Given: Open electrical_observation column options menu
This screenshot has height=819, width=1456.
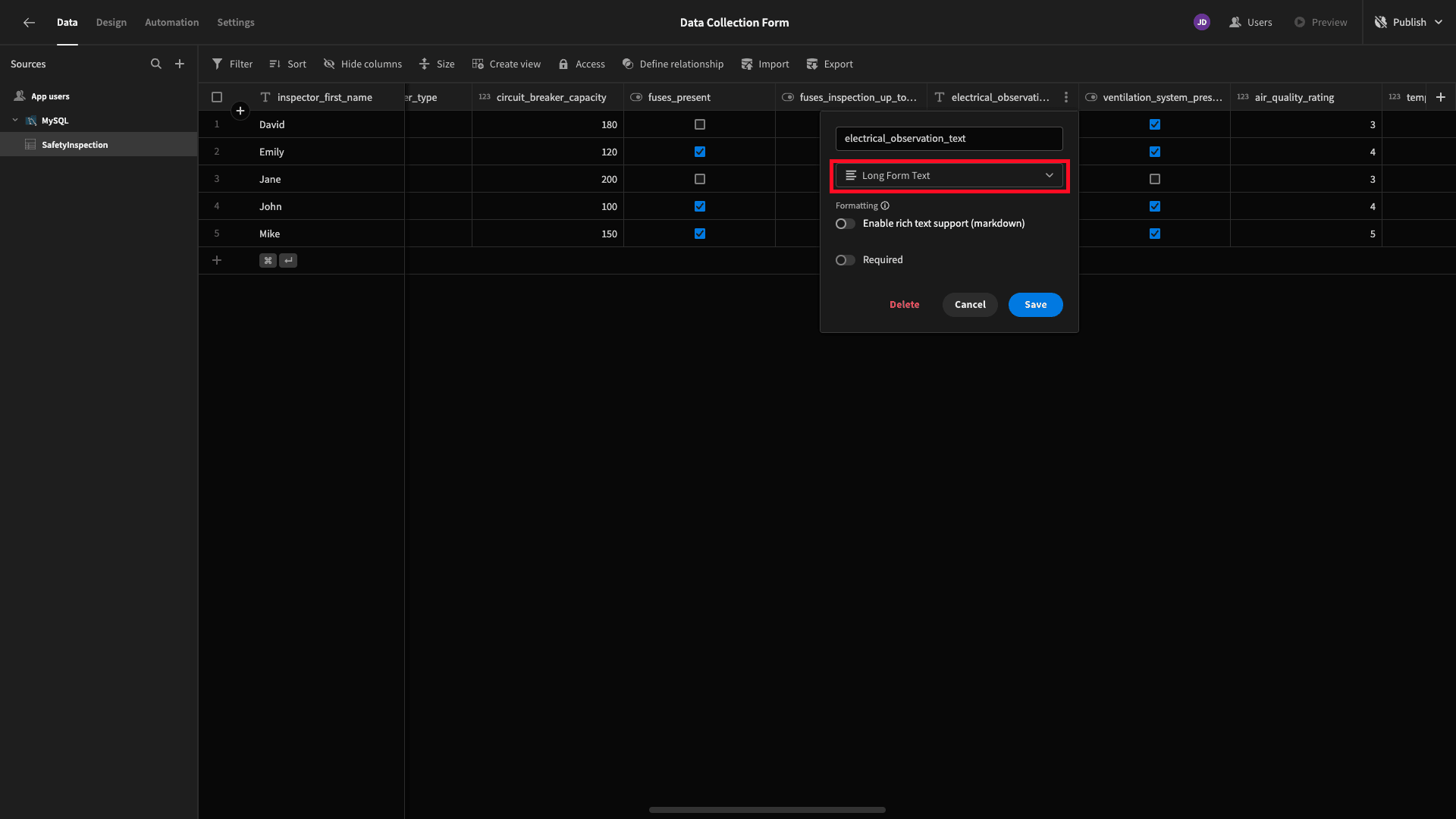Looking at the screenshot, I should (1066, 97).
